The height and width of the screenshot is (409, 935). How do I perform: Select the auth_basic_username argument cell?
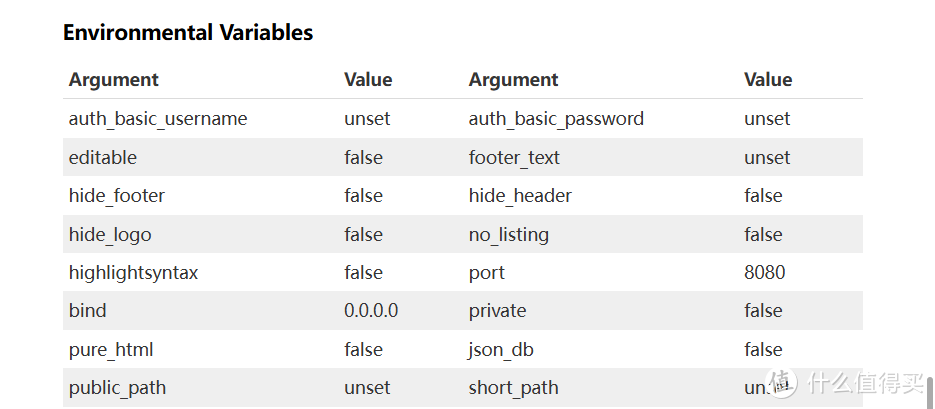pos(158,119)
